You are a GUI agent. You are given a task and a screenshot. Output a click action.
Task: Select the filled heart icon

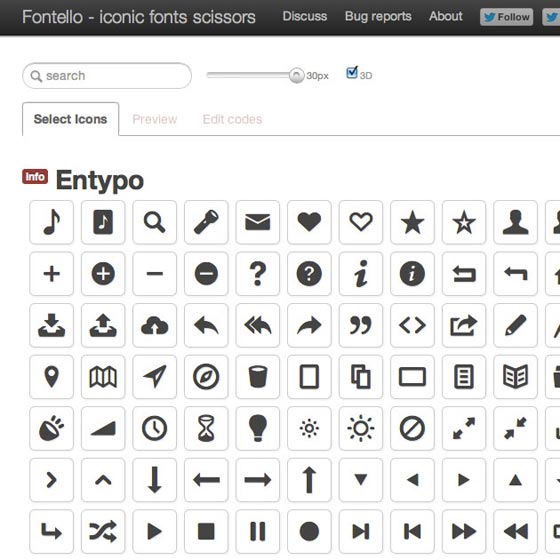(x=309, y=222)
